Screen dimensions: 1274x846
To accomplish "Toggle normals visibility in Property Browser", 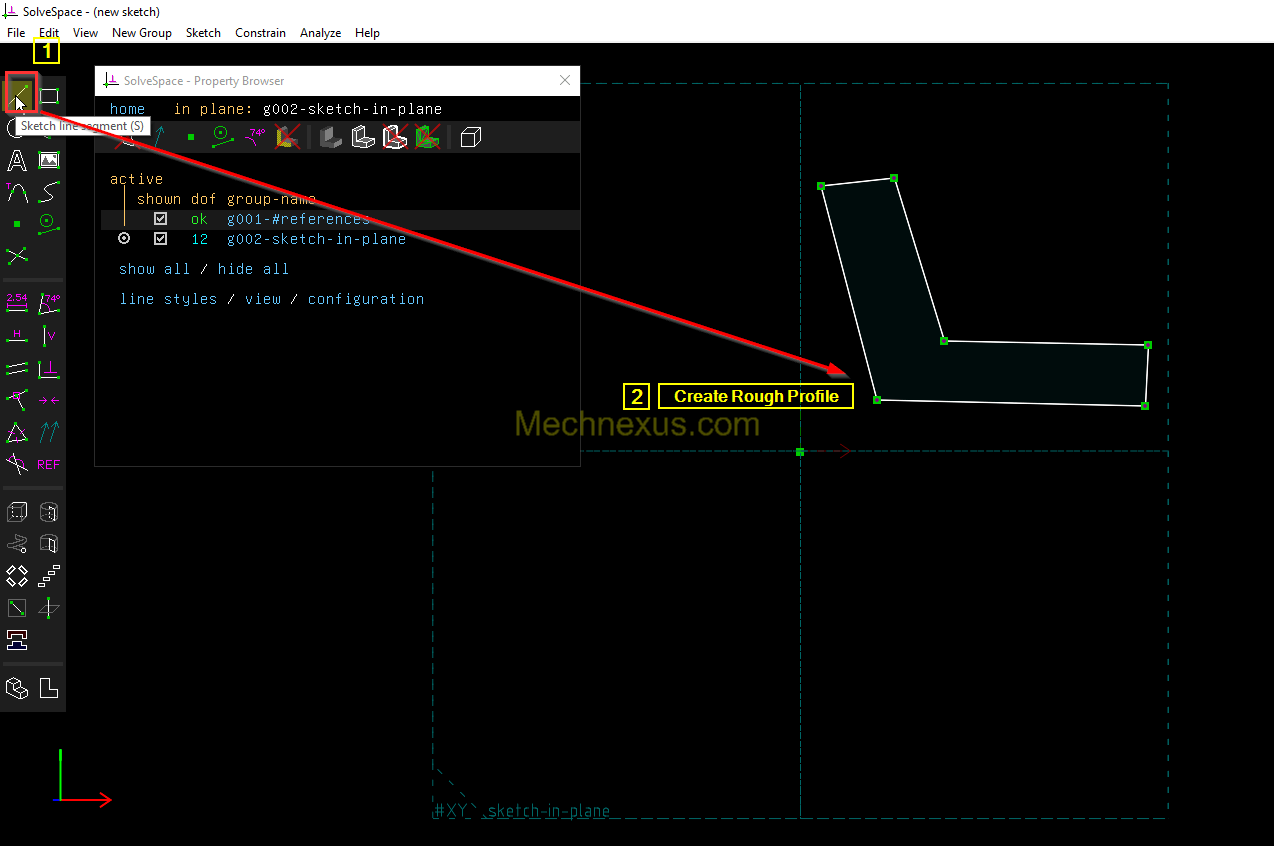I will click(x=158, y=137).
